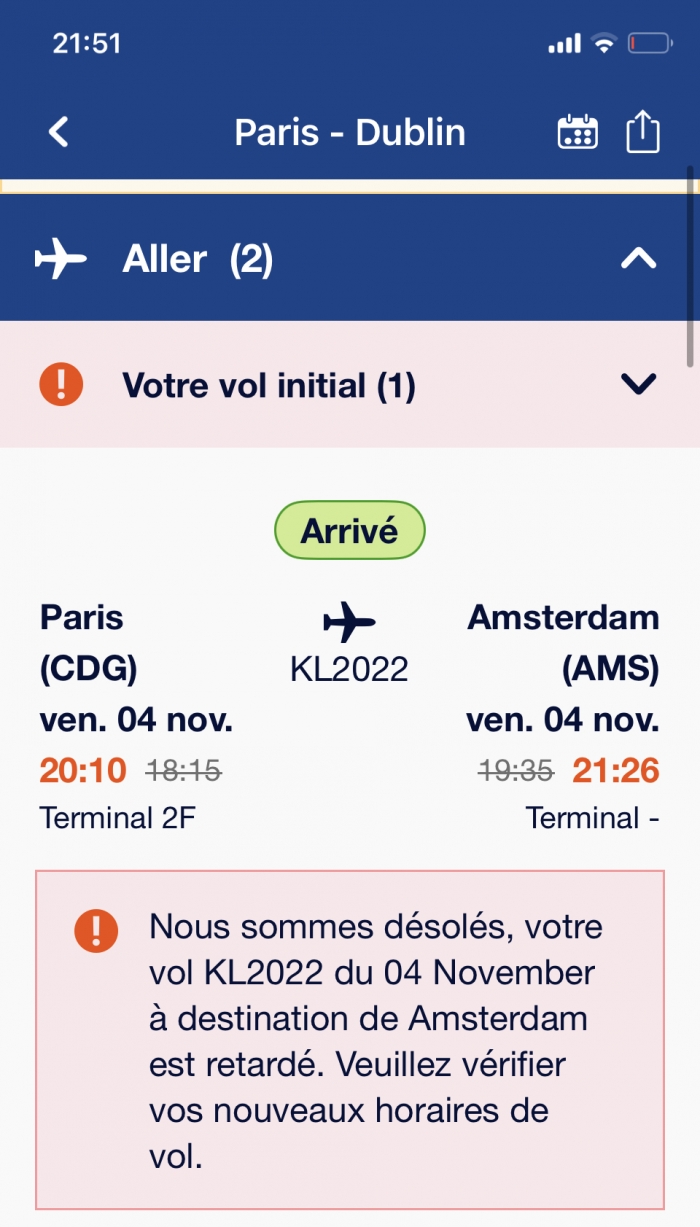The width and height of the screenshot is (700, 1227).
Task: Expand the Votre vol initial (1) chevron
Action: [x=639, y=385]
